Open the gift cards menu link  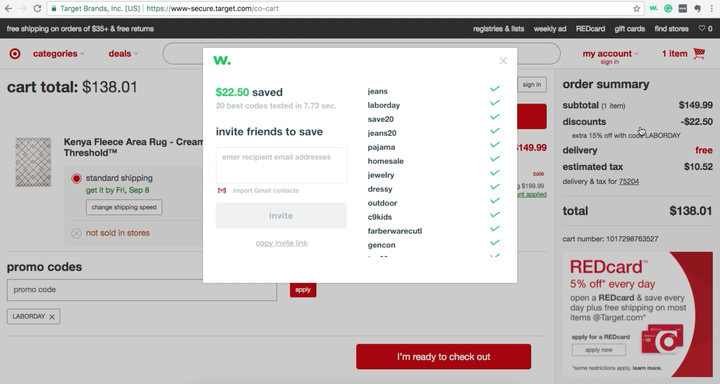(630, 28)
